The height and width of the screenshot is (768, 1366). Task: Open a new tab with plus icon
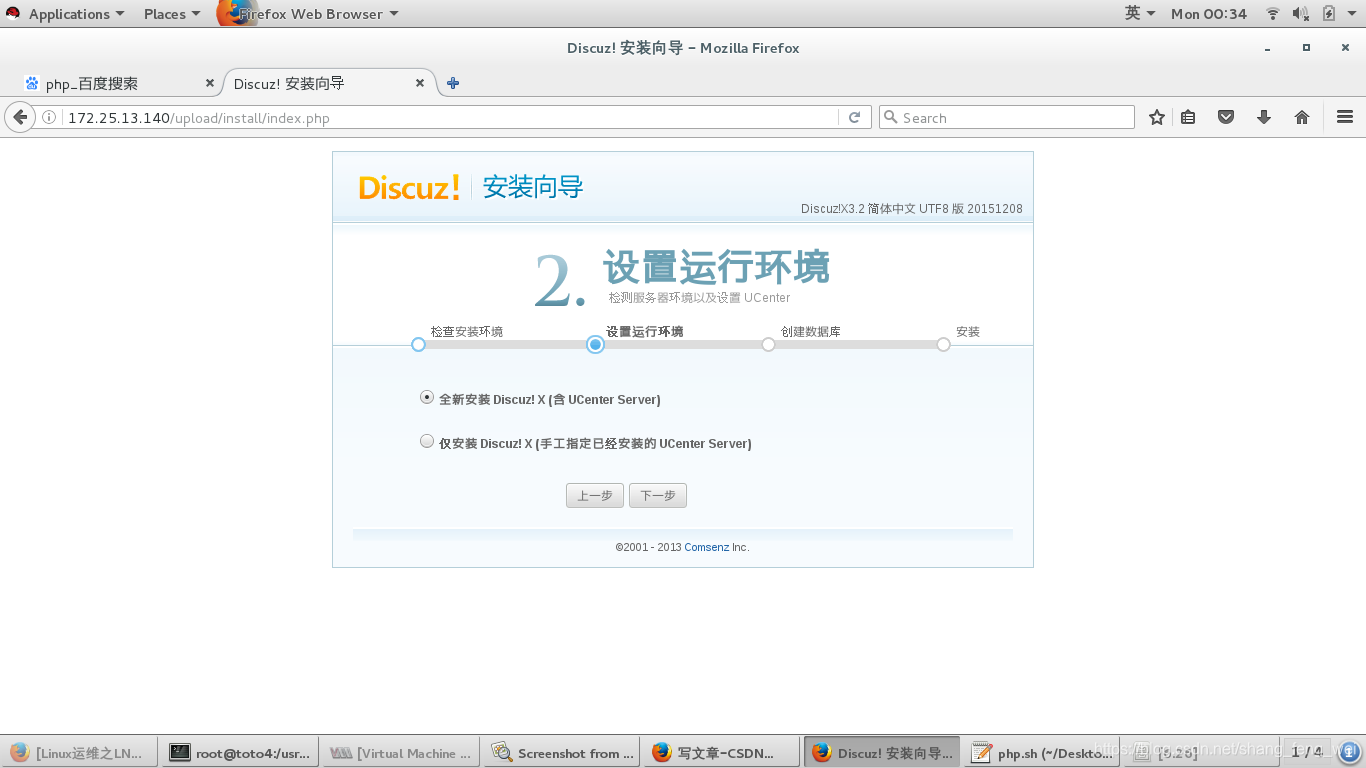(x=453, y=83)
